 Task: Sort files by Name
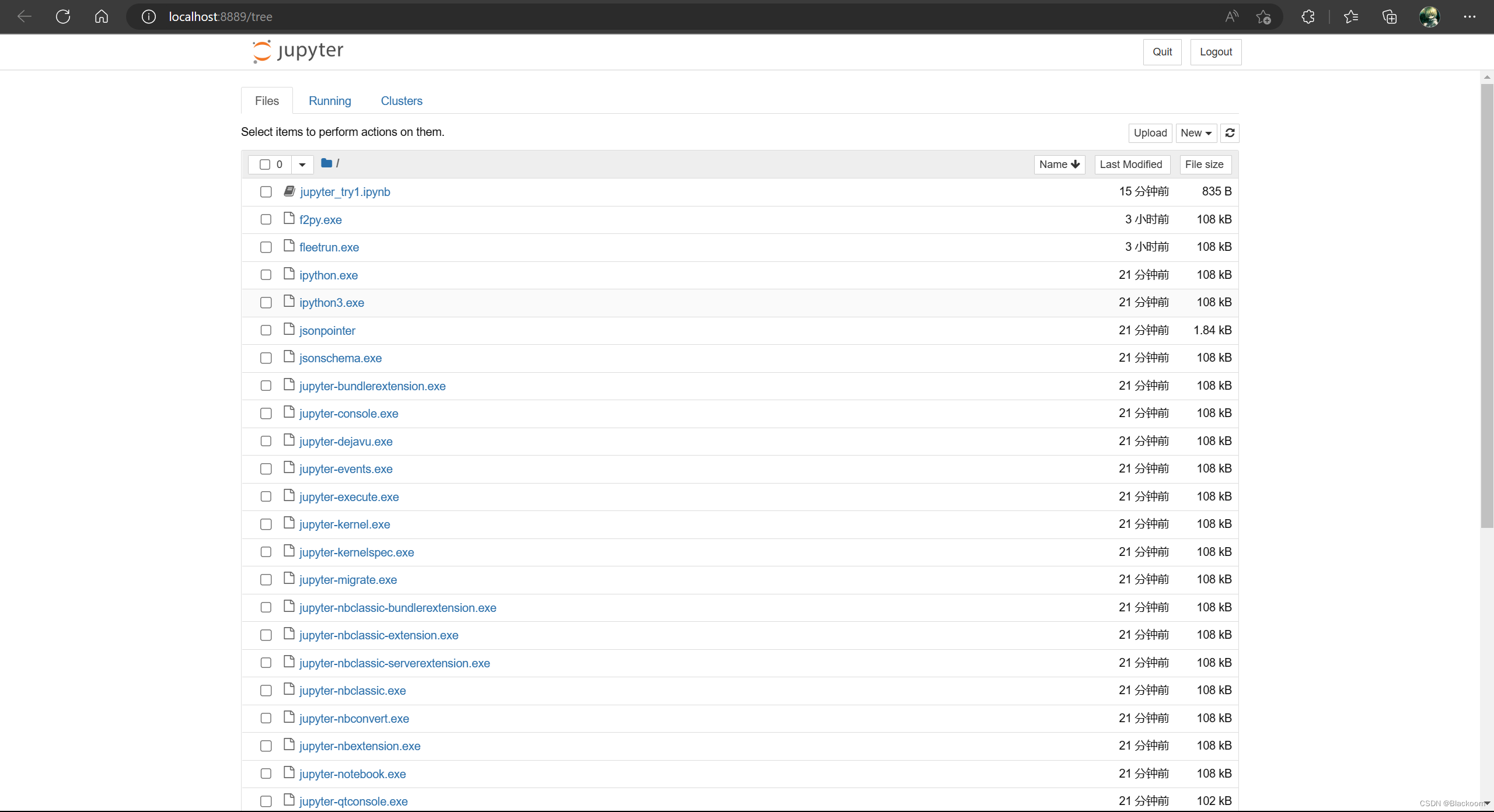1059,164
